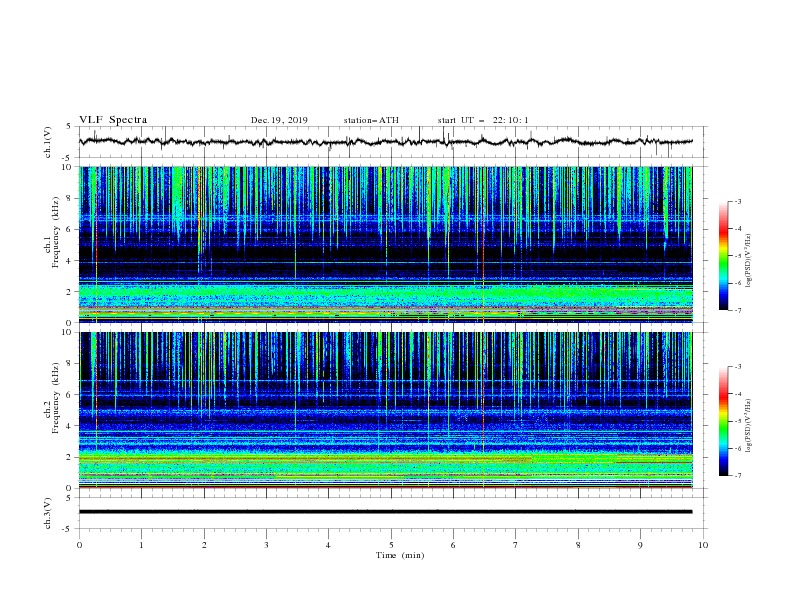Viewport: 792px width, 612px height.
Task: Click the "ch.3(V)" waveform axis label
Action: [48, 513]
